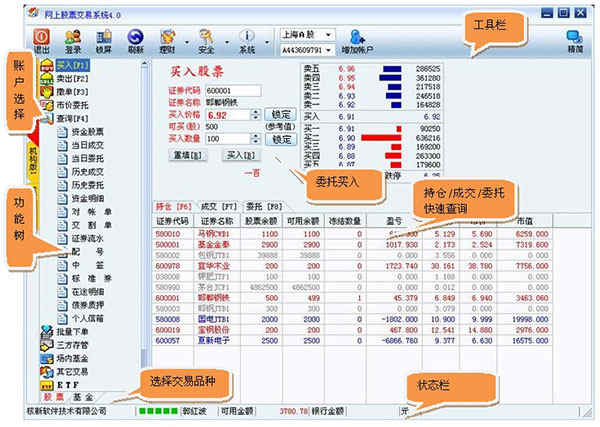This screenshot has height=427, width=600.
Task: Click the 买入[B] buy button
Action: pos(241,155)
